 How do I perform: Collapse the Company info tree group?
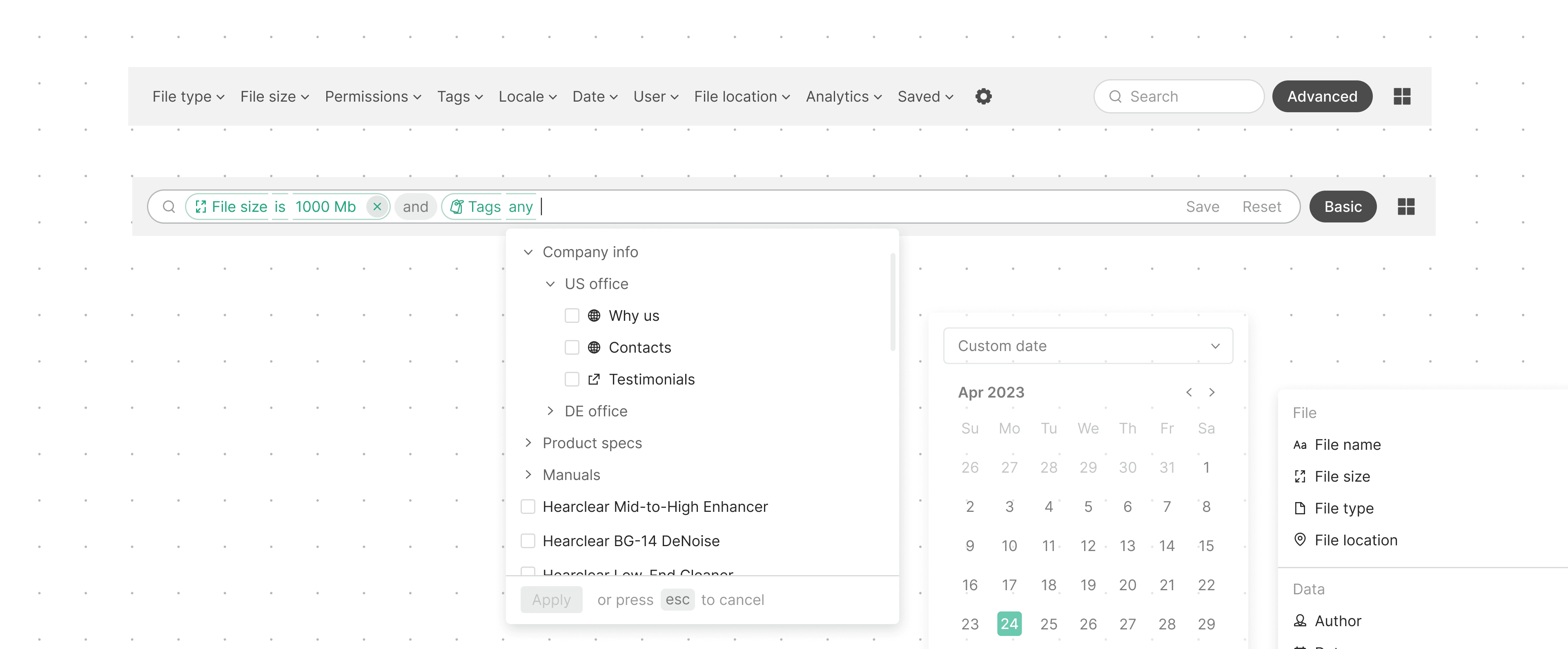coord(528,252)
